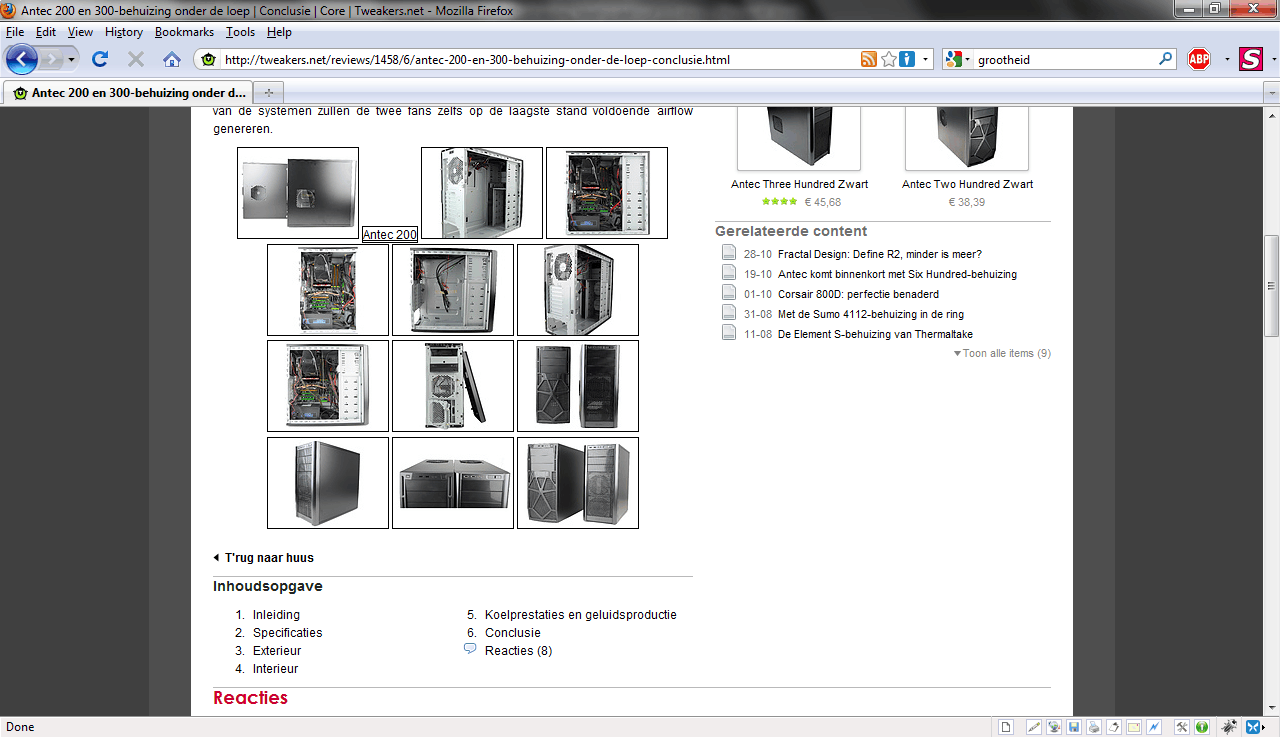Screen dimensions: 1280x738
Task: Open the thumbnail of two cases side by side from above
Action: (453, 483)
